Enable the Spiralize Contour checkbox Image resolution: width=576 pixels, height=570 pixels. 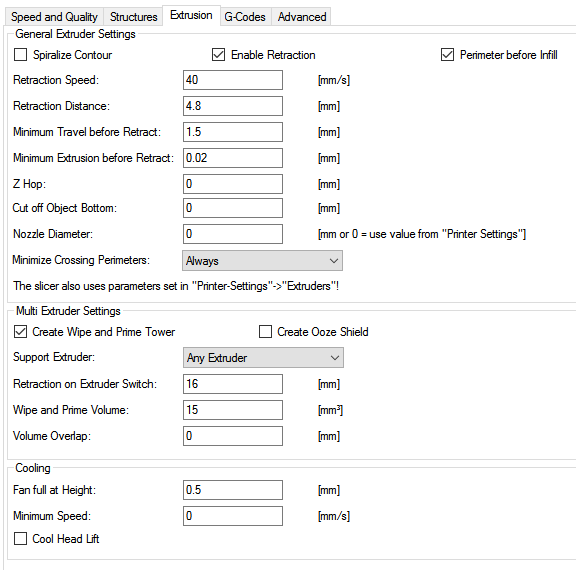(21, 55)
